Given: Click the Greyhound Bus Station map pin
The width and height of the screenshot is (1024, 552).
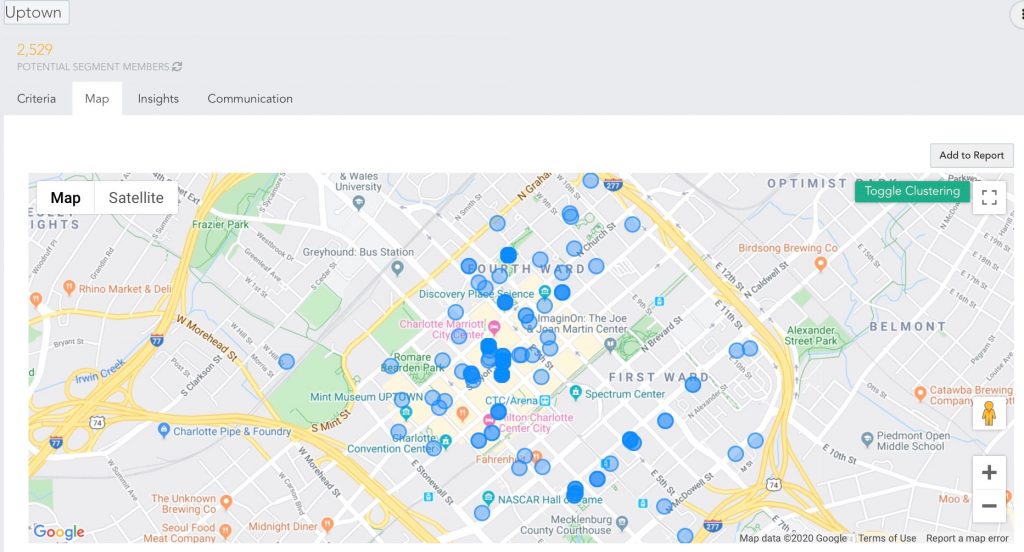Looking at the screenshot, I should coord(397,268).
